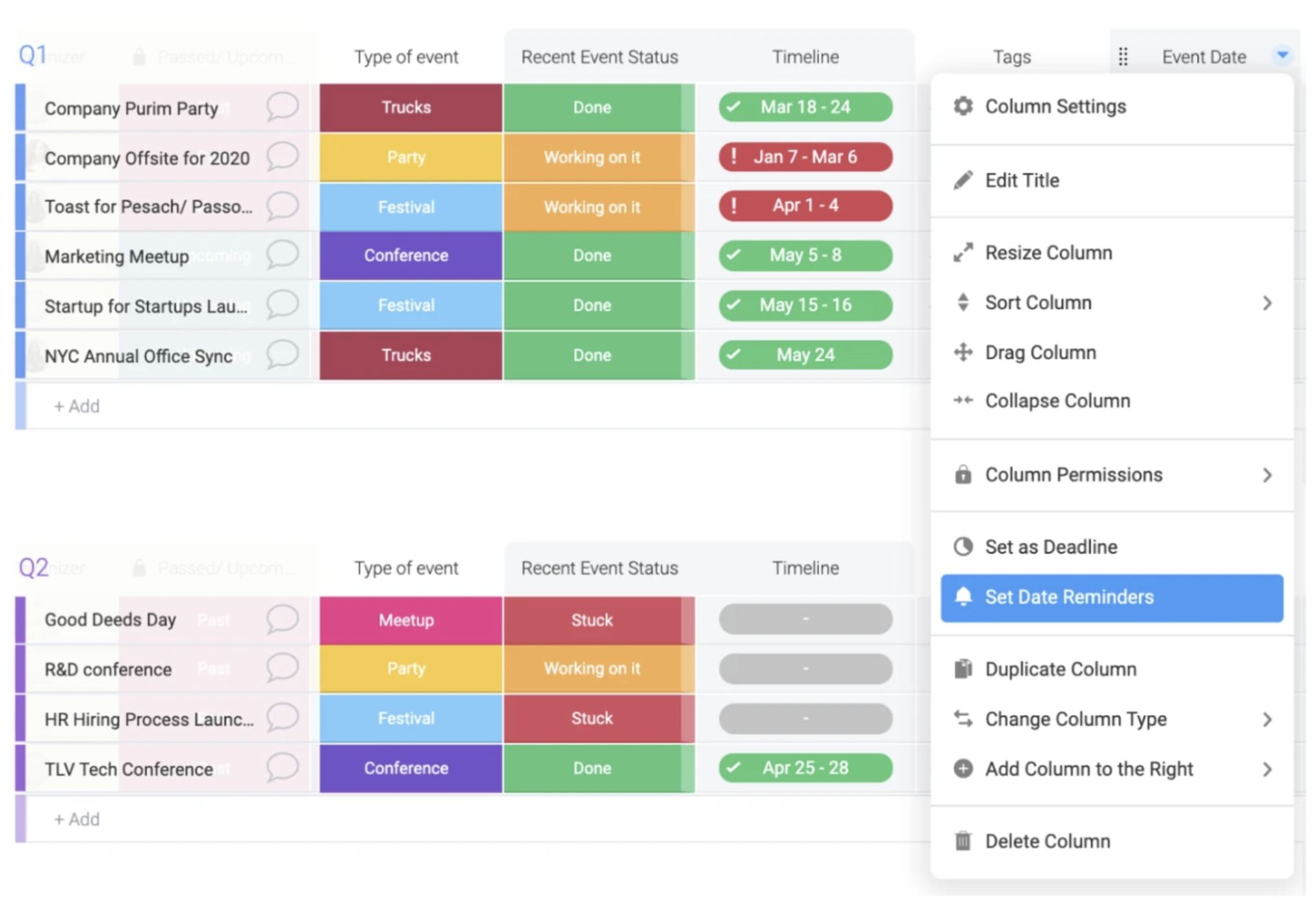Expand the Column Permissions submenu arrow

tap(1267, 475)
